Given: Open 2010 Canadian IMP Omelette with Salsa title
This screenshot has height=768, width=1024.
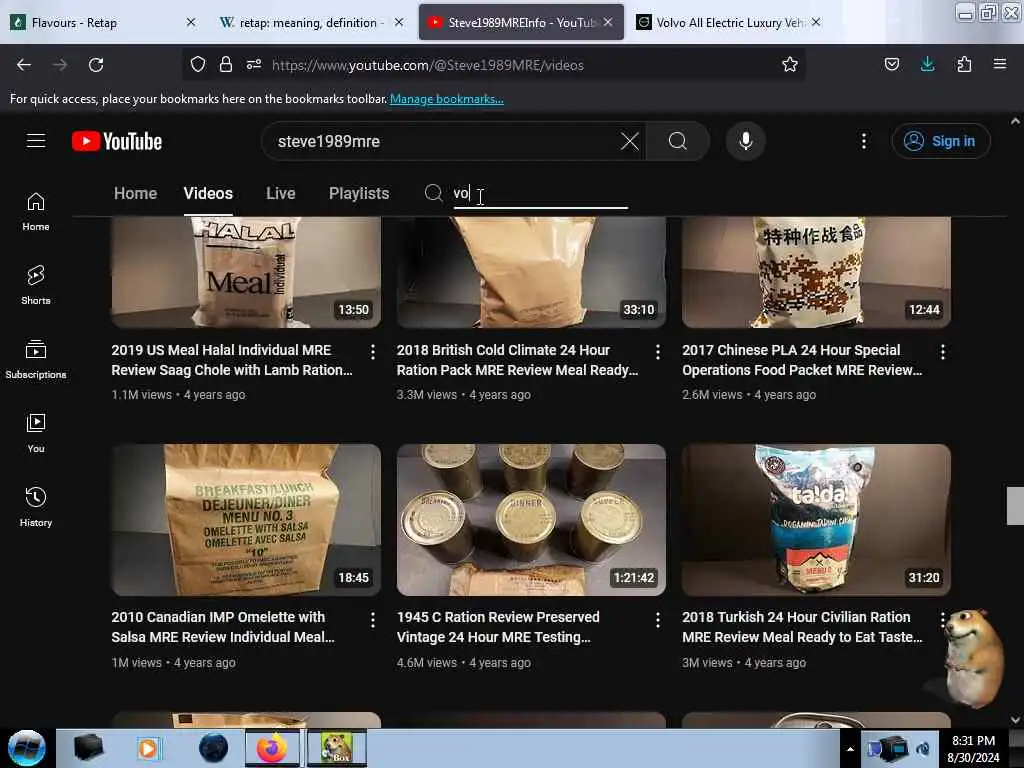Looking at the screenshot, I should tap(223, 627).
